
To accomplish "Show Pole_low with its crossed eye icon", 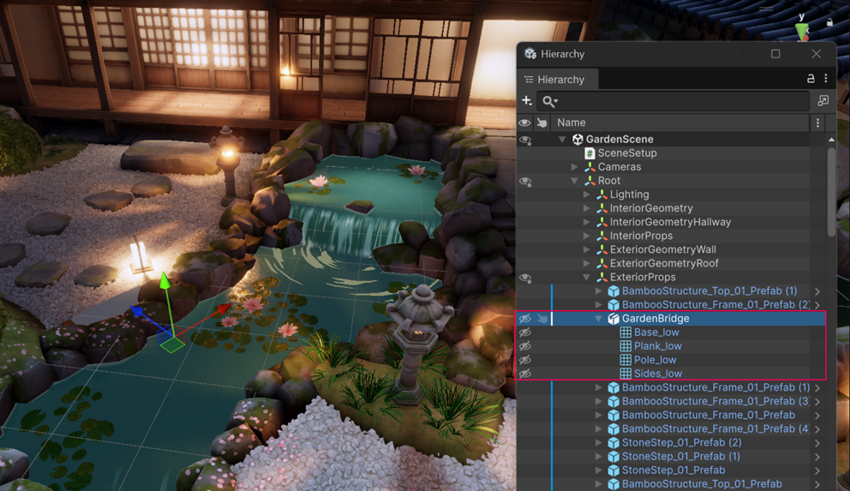I will tap(525, 360).
